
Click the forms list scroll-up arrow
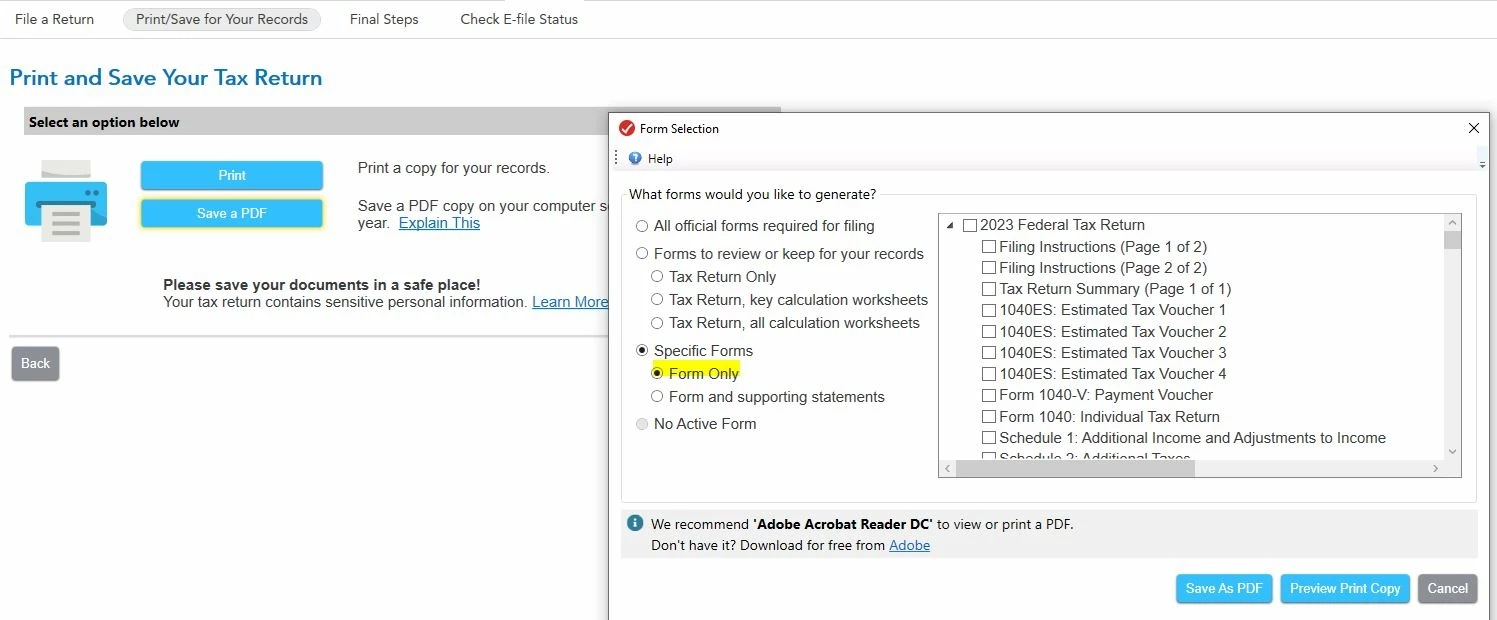1452,222
